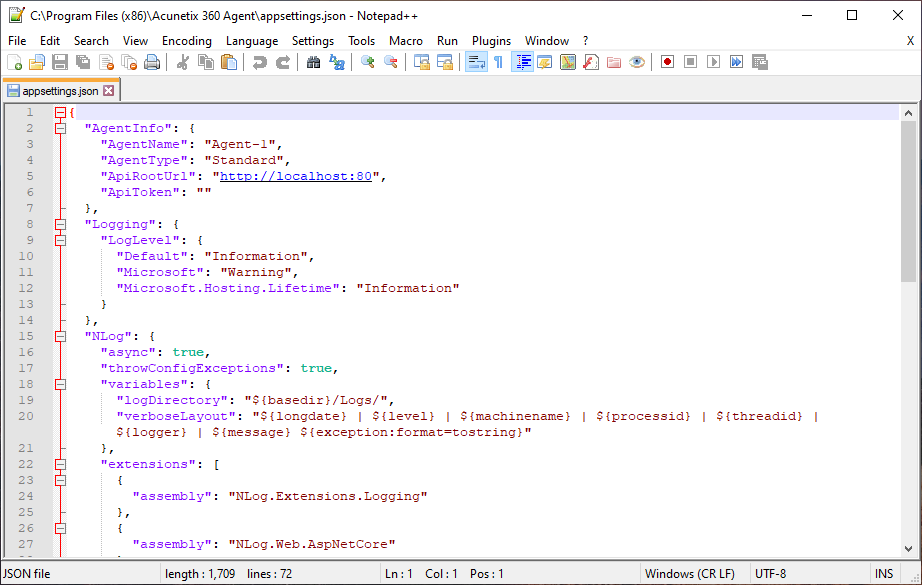Collapse the Logging block fold marker
The width and height of the screenshot is (922, 585).
pos(60,224)
